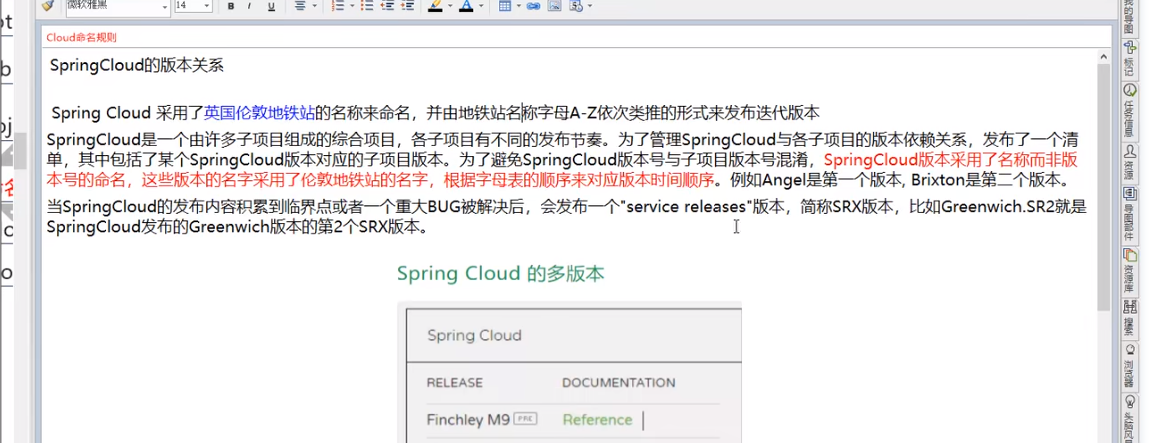The image size is (1168, 443).
Task: Toggle italic formatting
Action: (x=250, y=7)
